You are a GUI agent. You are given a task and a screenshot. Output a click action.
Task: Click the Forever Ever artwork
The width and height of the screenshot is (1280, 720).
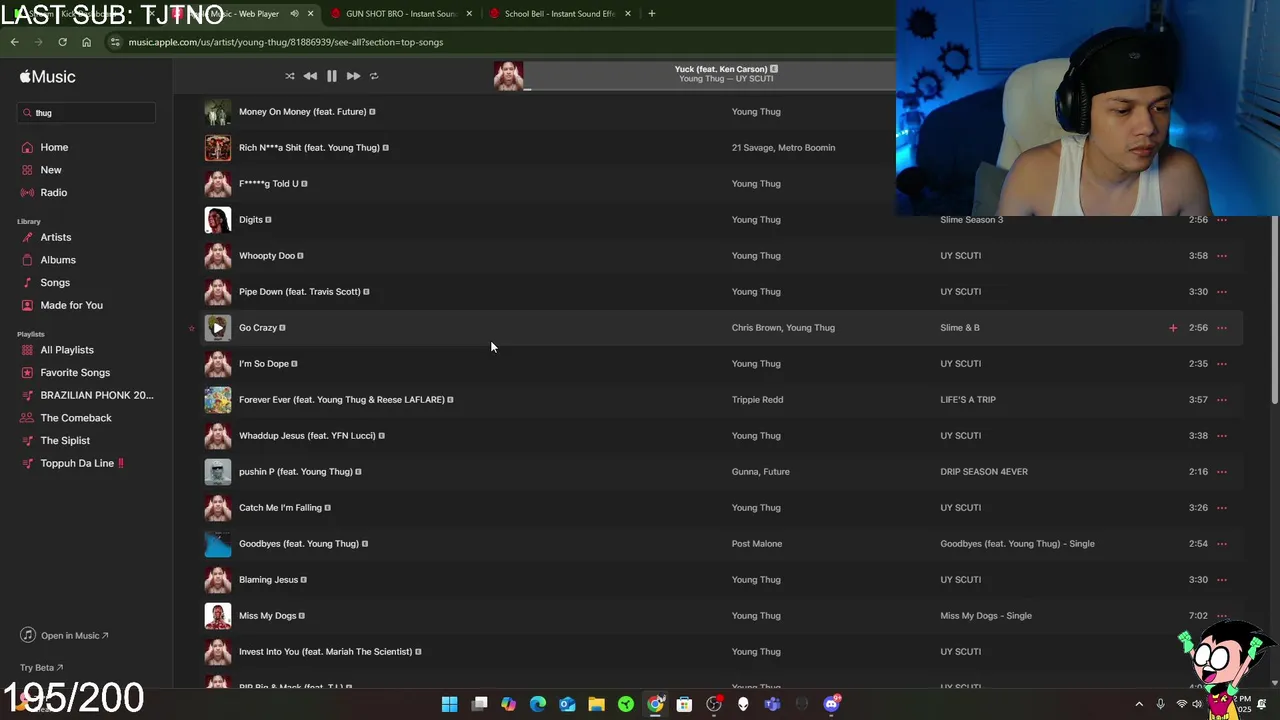218,400
